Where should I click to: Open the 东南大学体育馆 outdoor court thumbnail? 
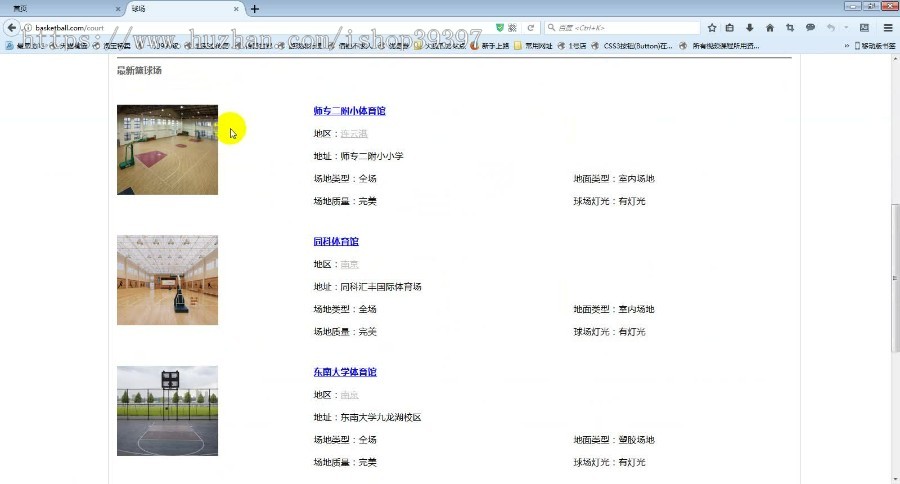[167, 411]
